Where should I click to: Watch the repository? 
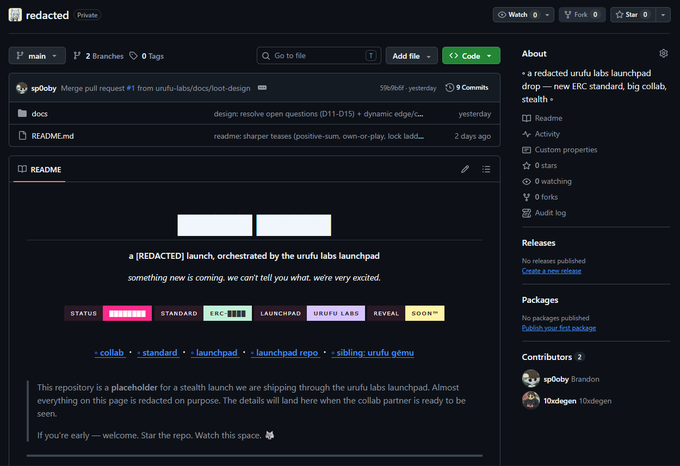pyautogui.click(x=517, y=15)
